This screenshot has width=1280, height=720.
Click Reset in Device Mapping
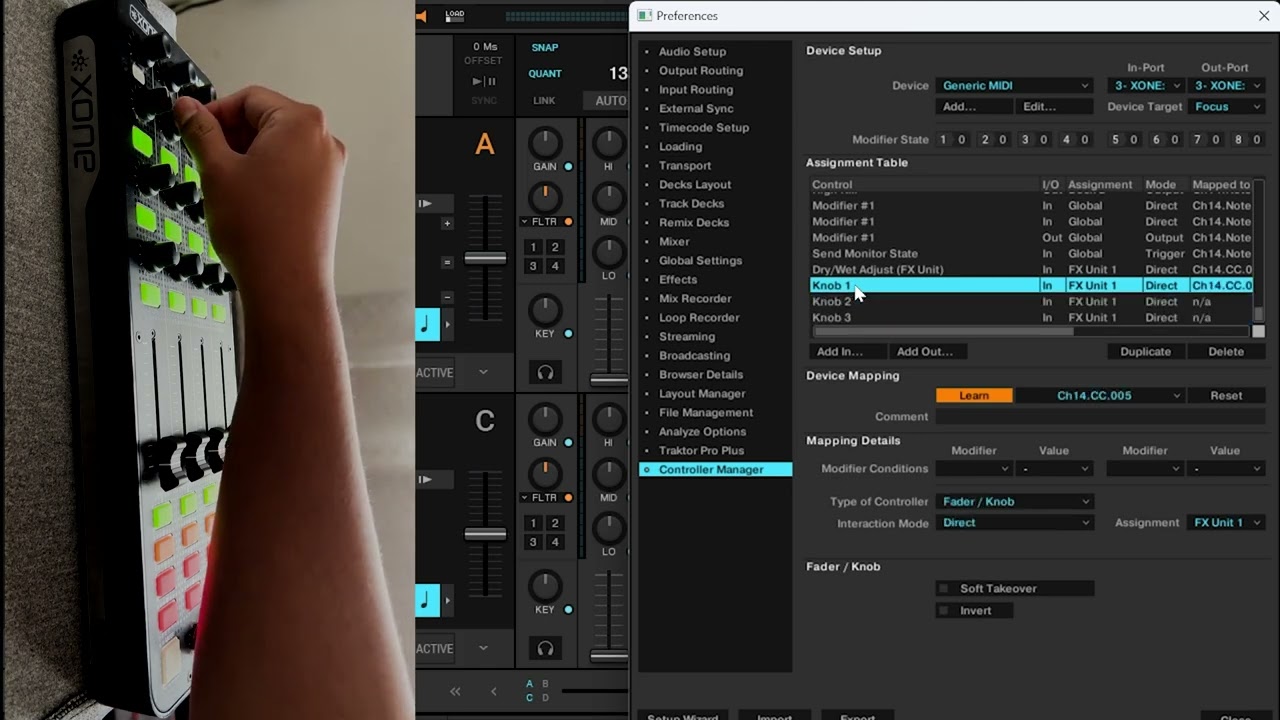[1226, 395]
